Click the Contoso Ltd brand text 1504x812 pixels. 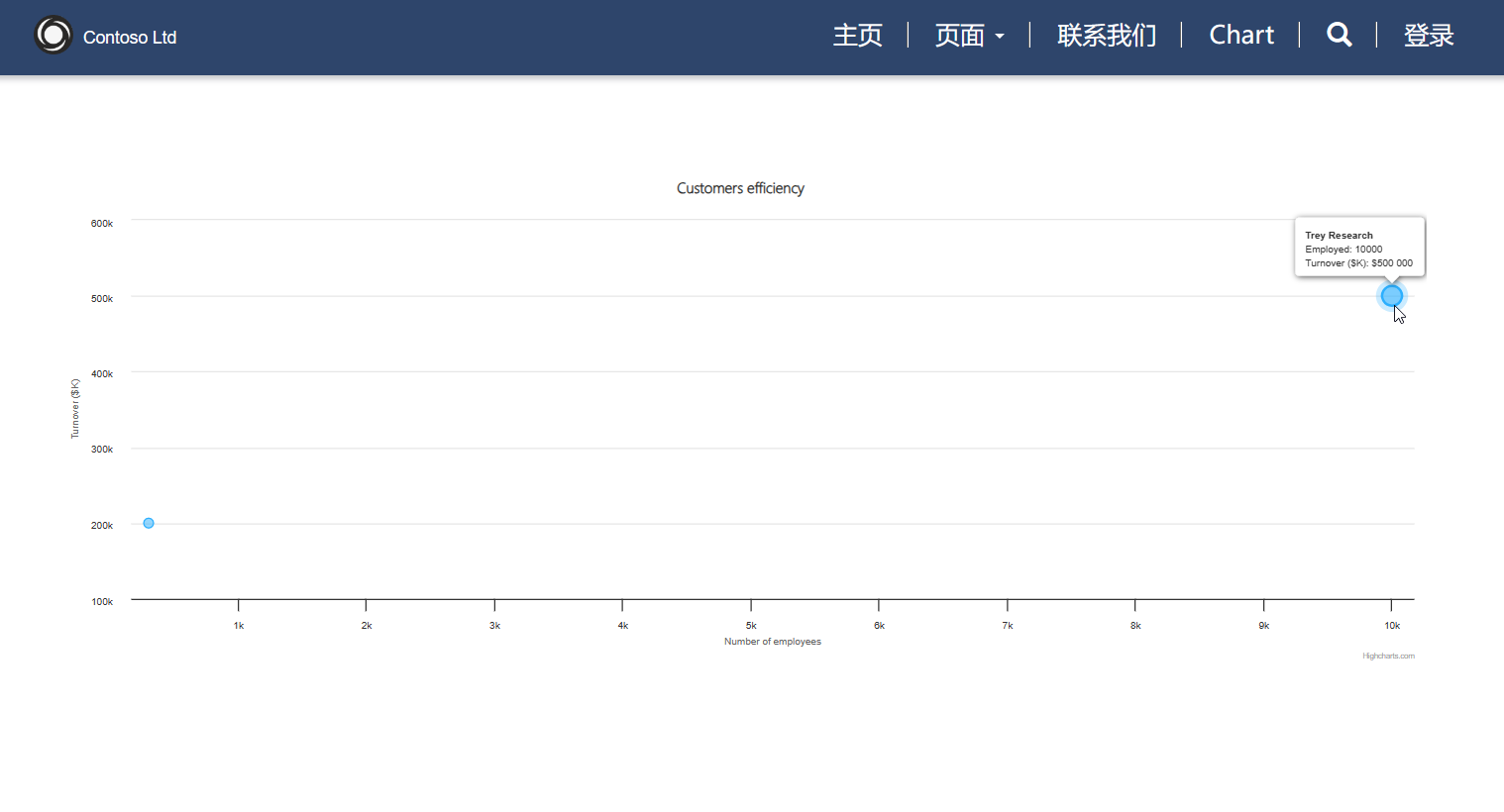pos(130,38)
